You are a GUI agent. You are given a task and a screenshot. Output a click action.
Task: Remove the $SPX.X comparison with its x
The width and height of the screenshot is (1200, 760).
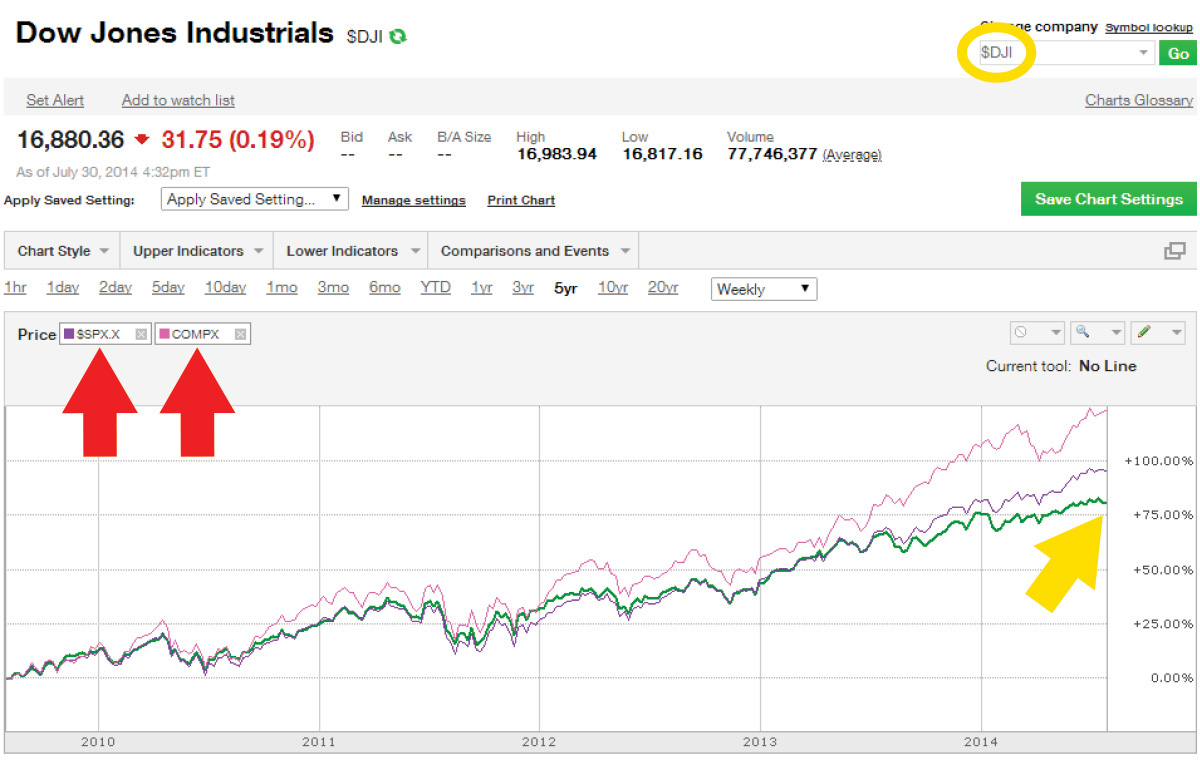(x=141, y=335)
